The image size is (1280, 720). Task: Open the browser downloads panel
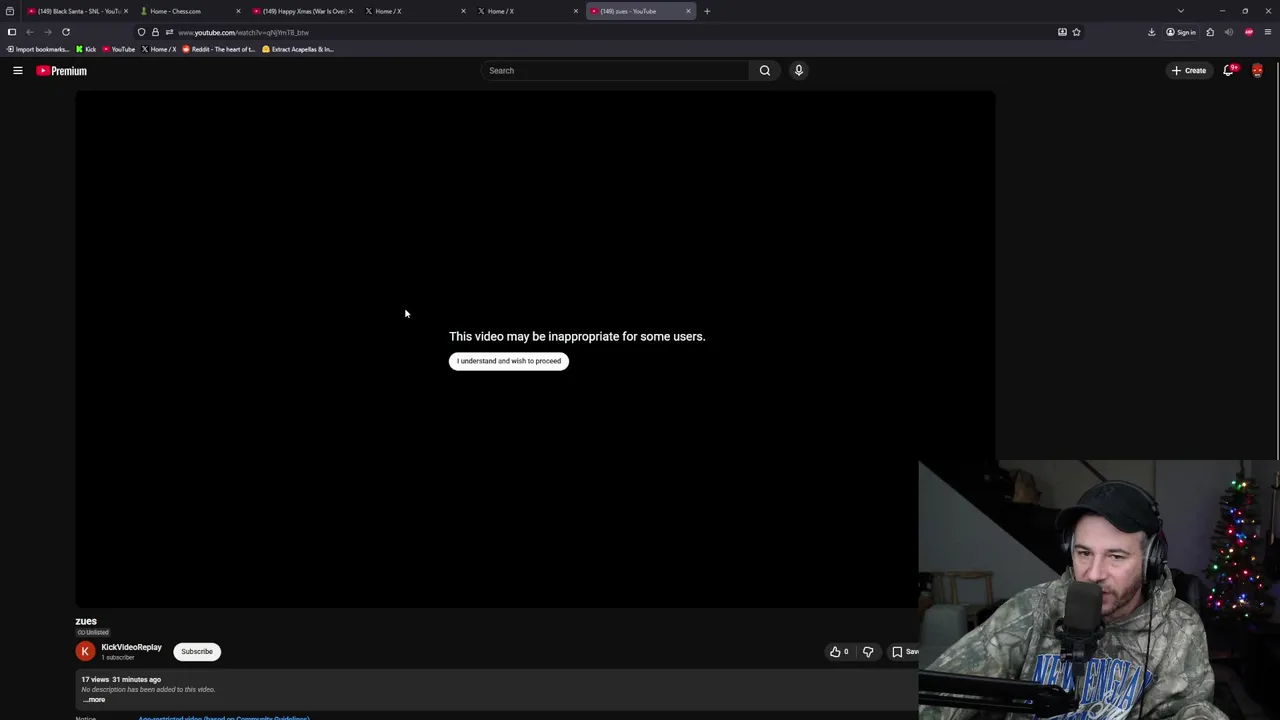coord(1151,32)
